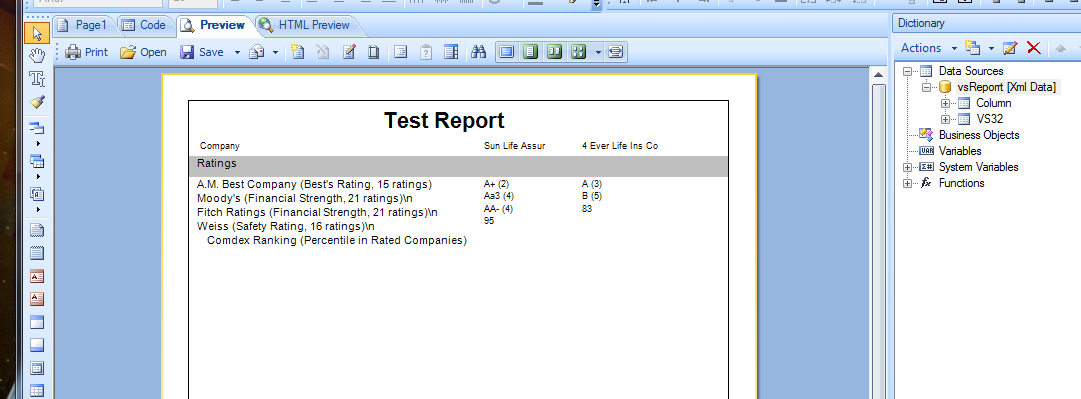Click the Cross bands category icon

(x=37, y=161)
